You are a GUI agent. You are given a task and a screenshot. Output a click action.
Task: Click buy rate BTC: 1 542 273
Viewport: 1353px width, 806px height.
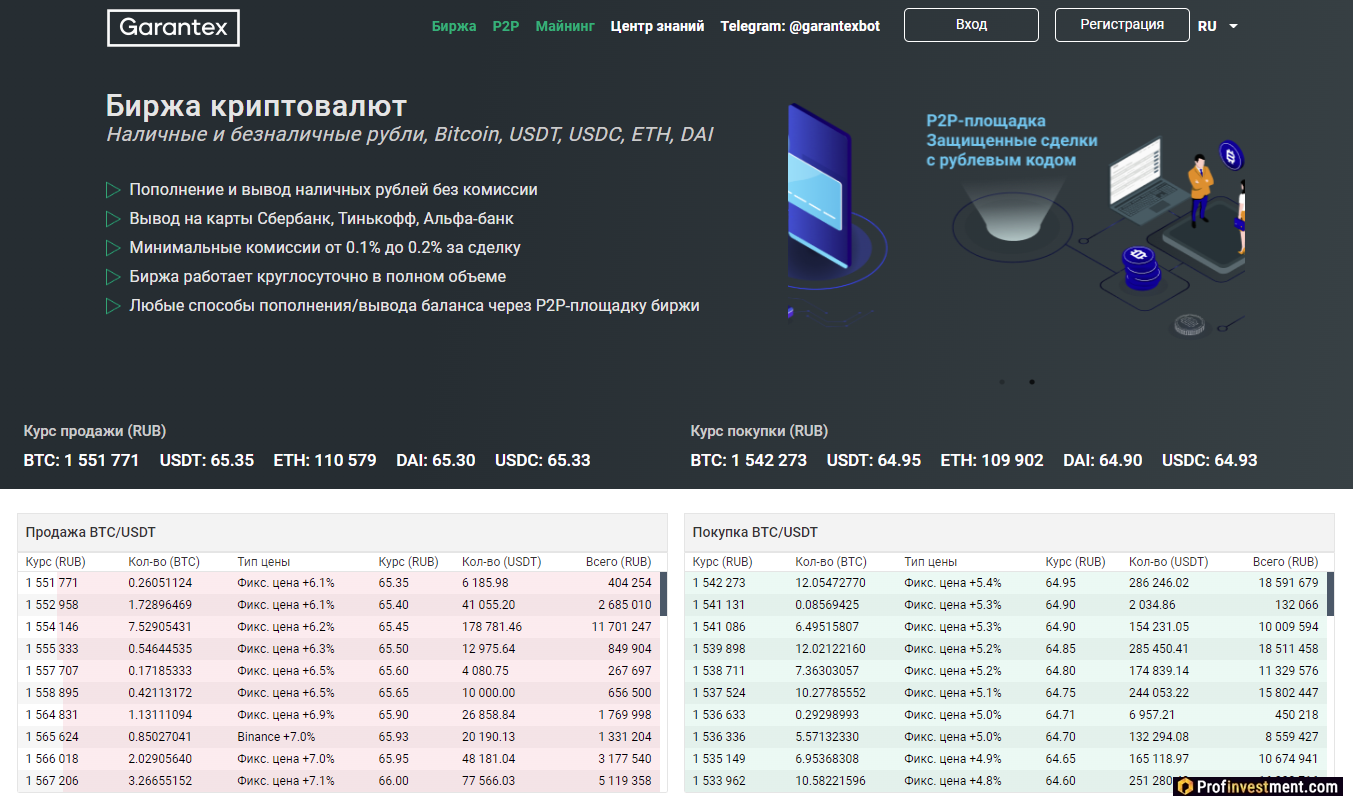click(x=749, y=460)
